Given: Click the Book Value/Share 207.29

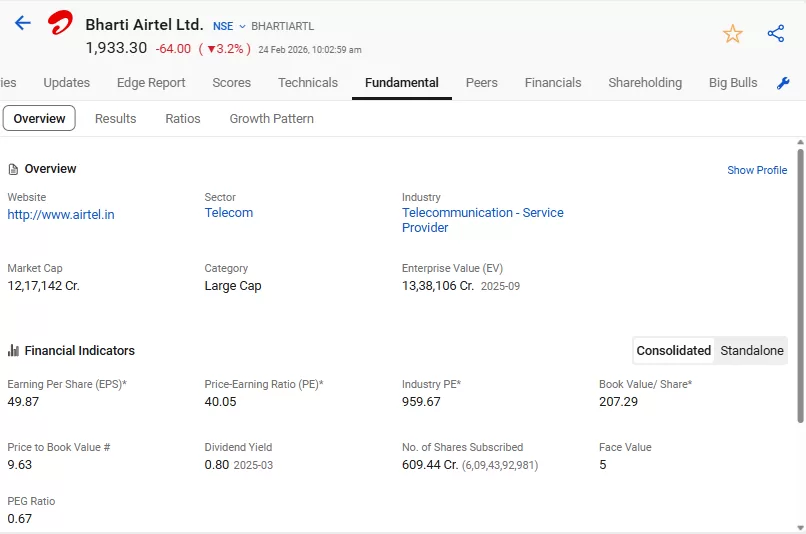Looking at the screenshot, I should pos(618,402).
